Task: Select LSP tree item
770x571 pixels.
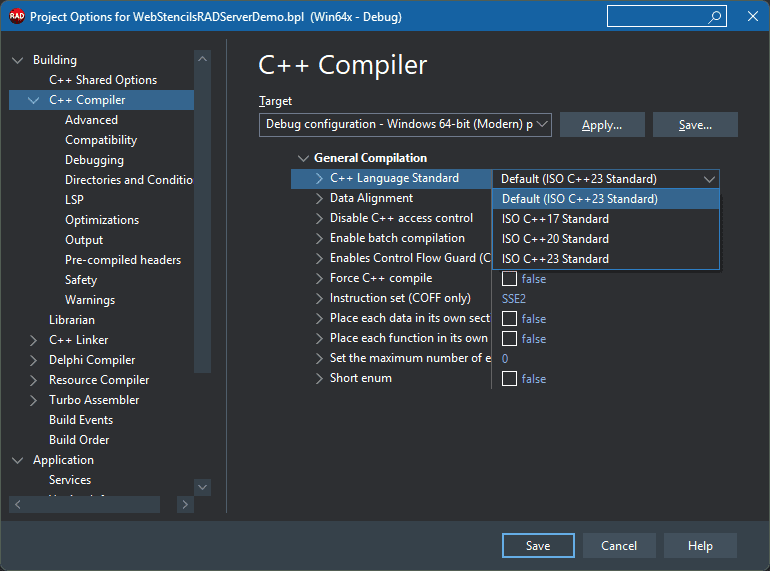Action: pyautogui.click(x=74, y=200)
